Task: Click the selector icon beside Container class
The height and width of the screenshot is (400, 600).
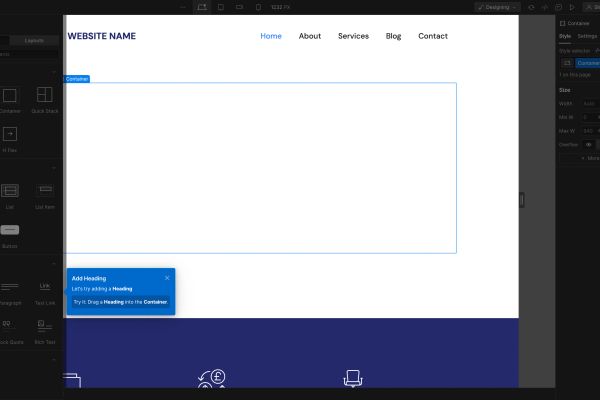Action: (x=567, y=63)
